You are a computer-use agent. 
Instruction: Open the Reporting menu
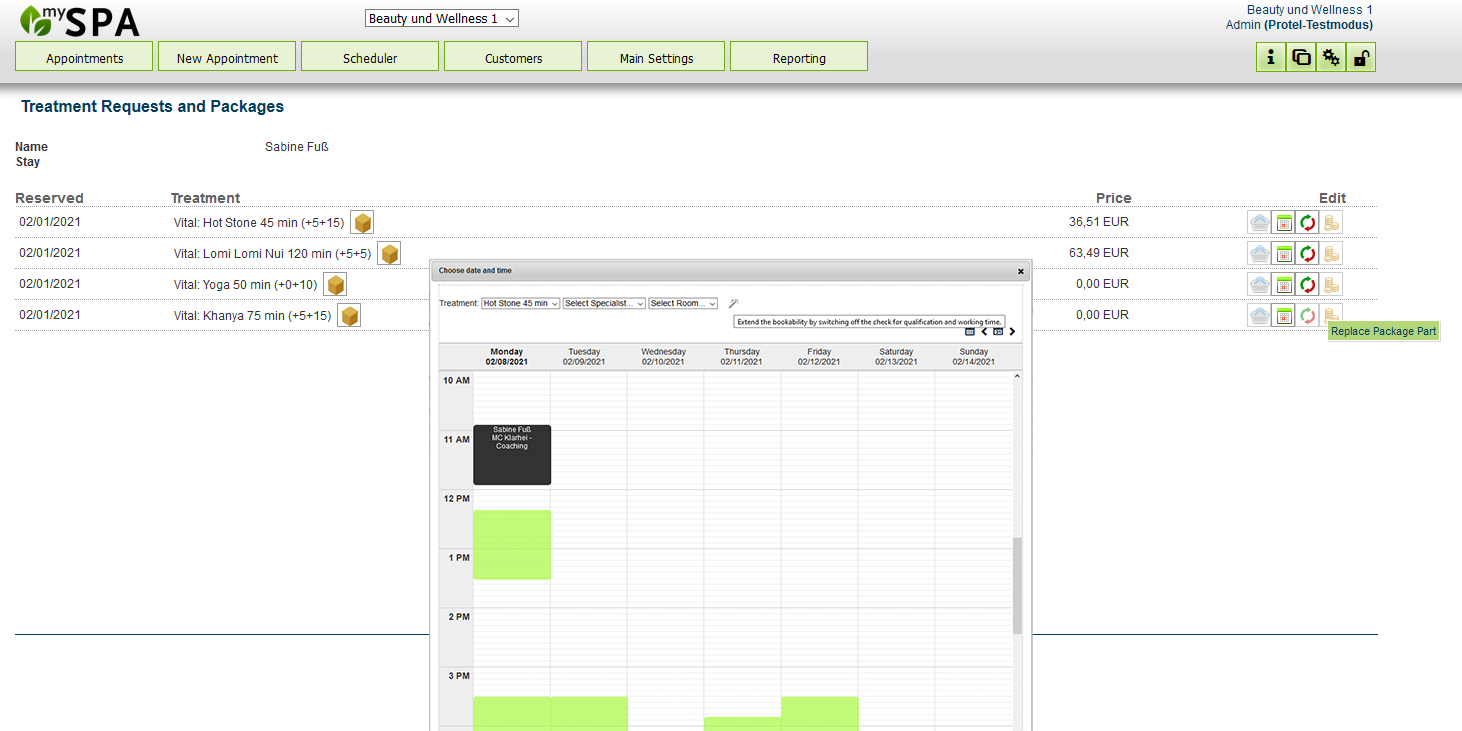[799, 58]
